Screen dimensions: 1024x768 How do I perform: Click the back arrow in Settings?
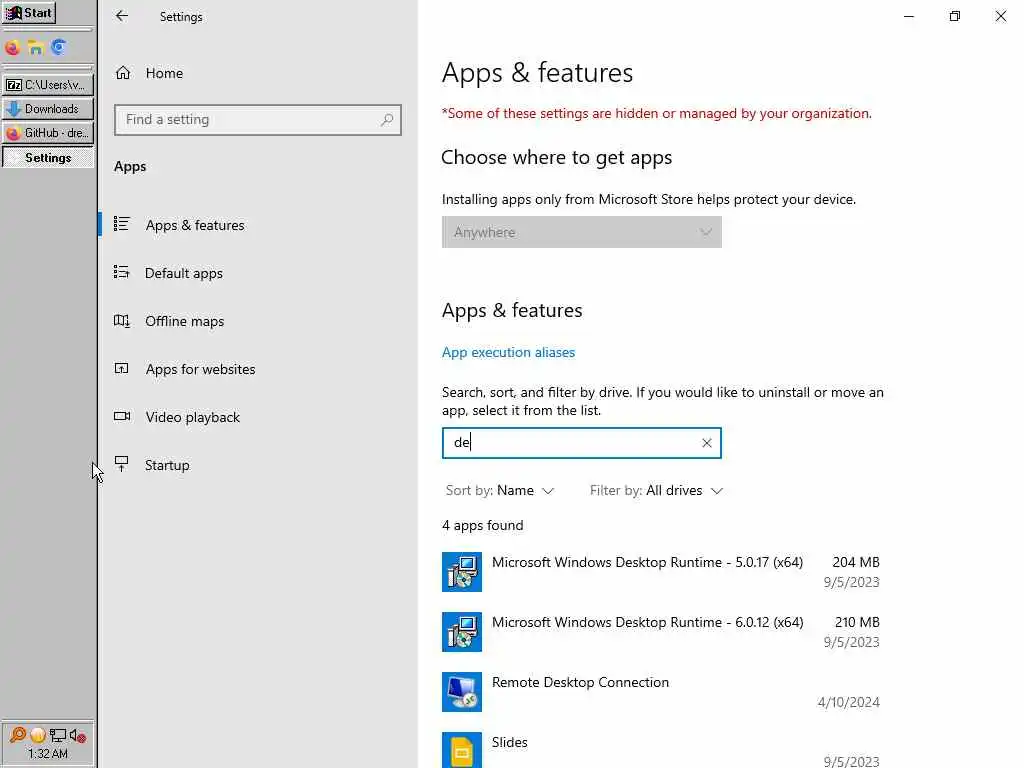(122, 16)
